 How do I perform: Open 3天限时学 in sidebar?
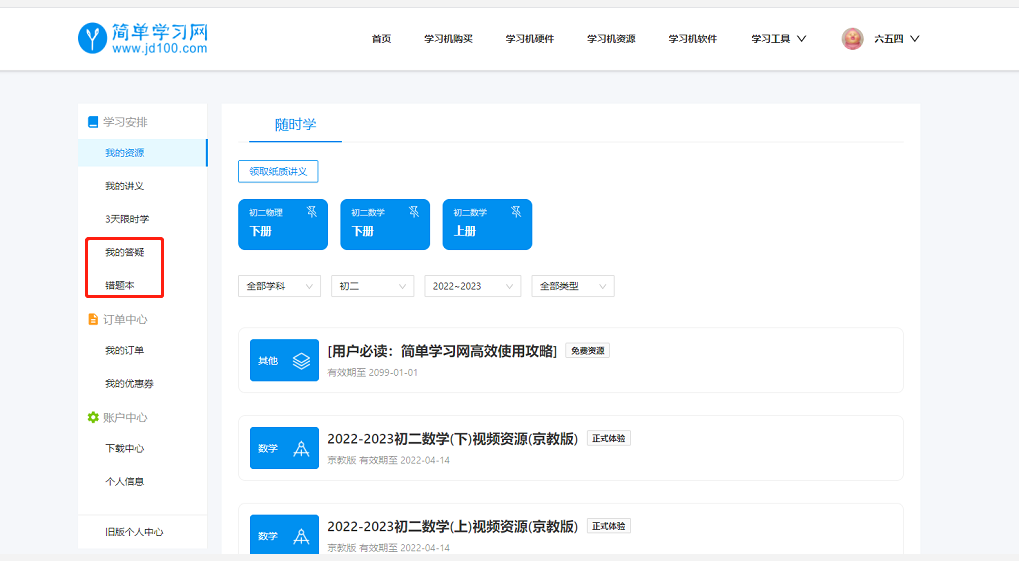pos(127,219)
